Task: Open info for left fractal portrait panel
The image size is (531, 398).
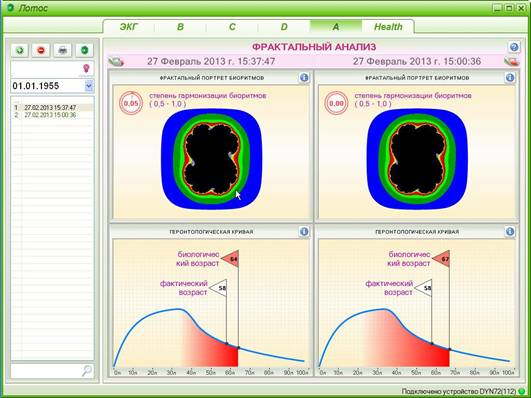Action: pos(304,78)
